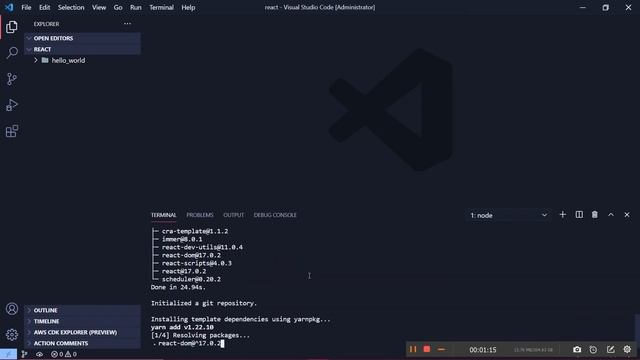Click the EXPLORER panel title
This screenshot has height=360, width=640.
[x=47, y=24]
